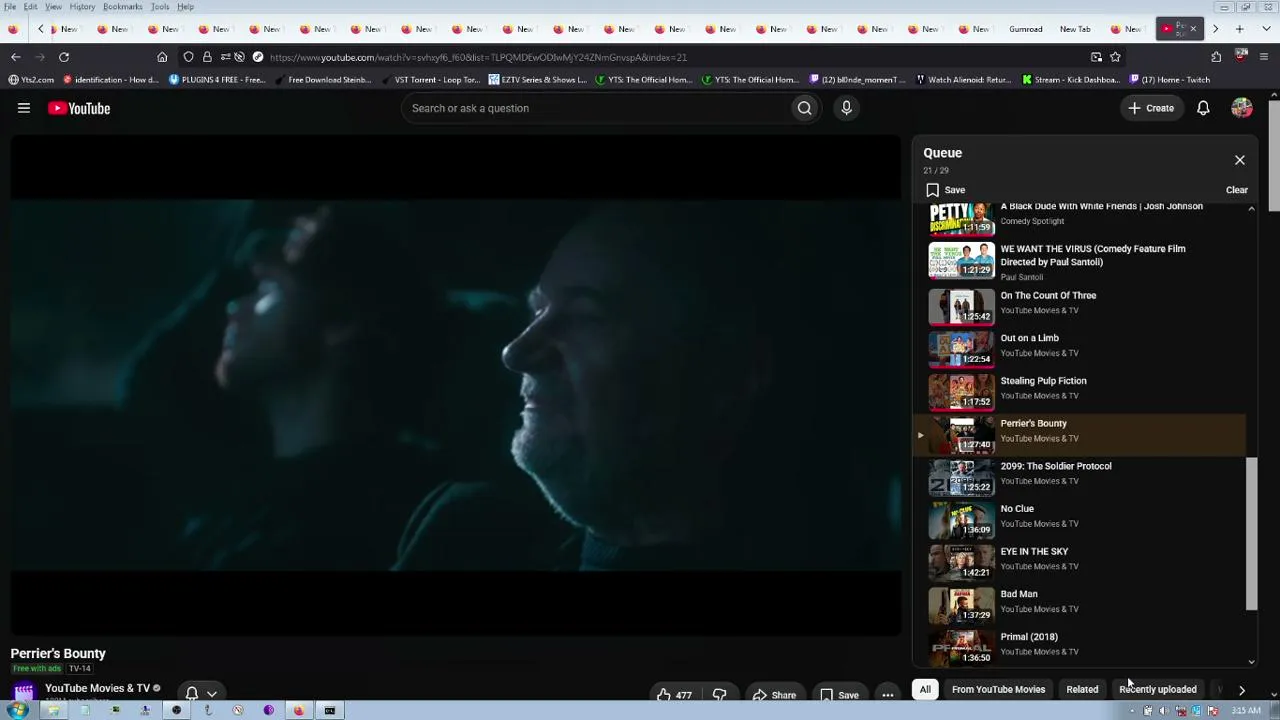Click the queue list scrollbar thumb
The image size is (1280, 720).
click(1251, 534)
